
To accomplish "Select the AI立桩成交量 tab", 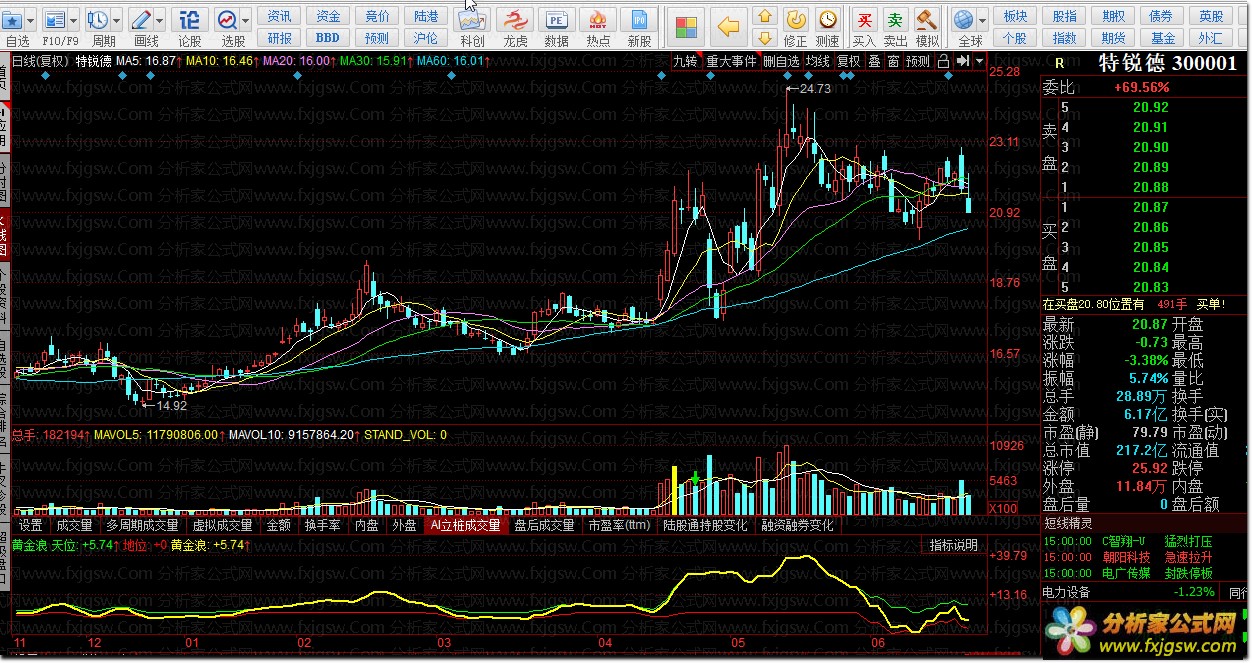I will [465, 525].
